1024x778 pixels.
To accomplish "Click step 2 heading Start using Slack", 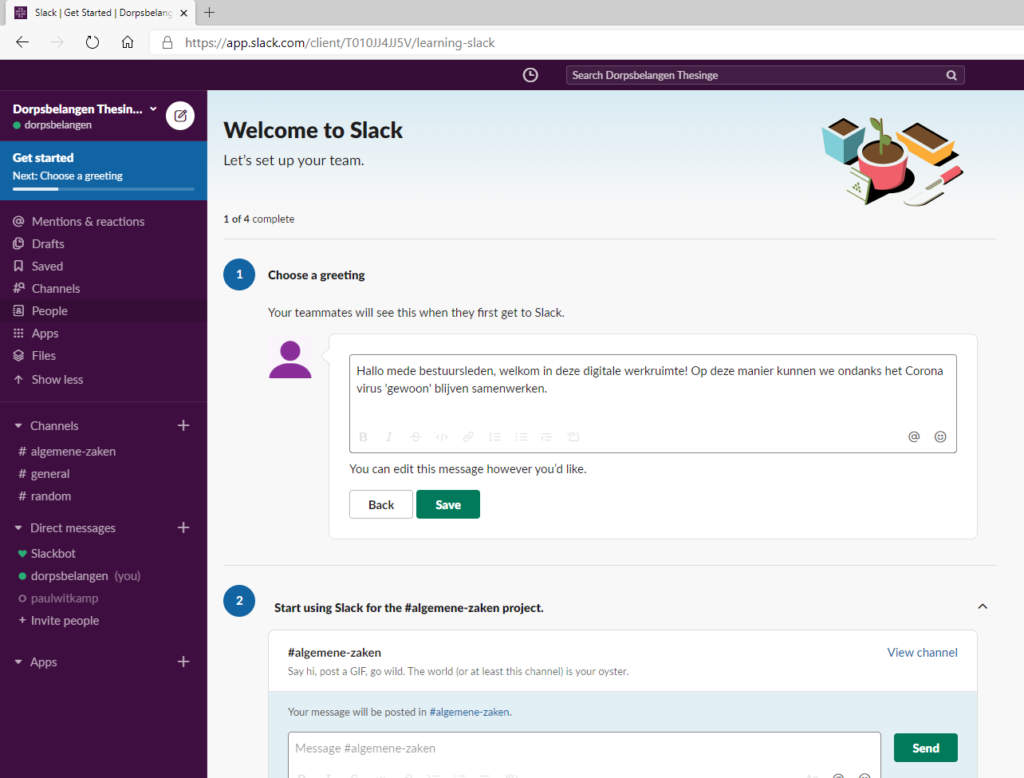I will coord(409,608).
